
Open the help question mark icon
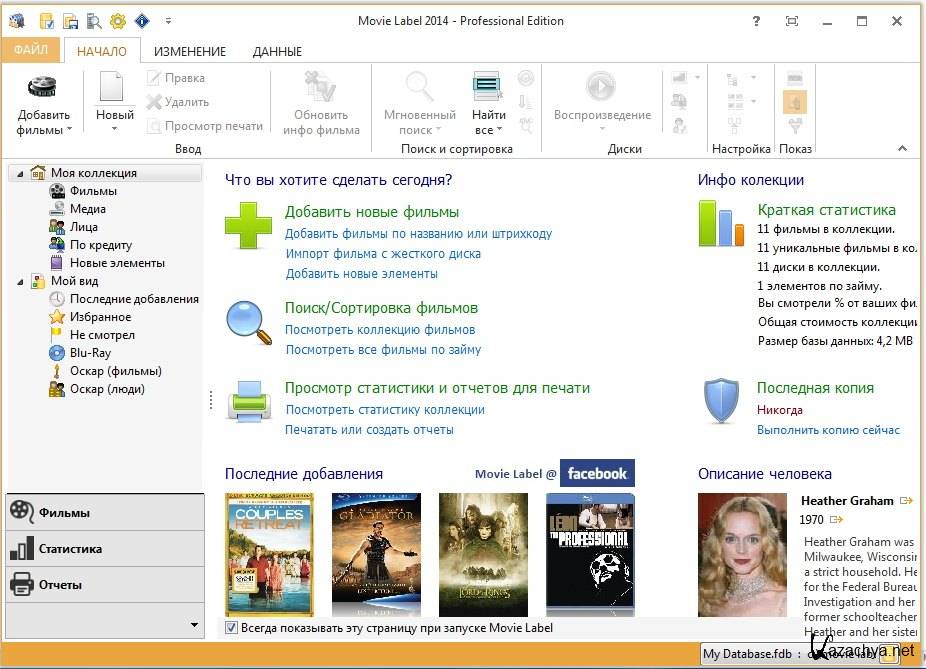756,21
